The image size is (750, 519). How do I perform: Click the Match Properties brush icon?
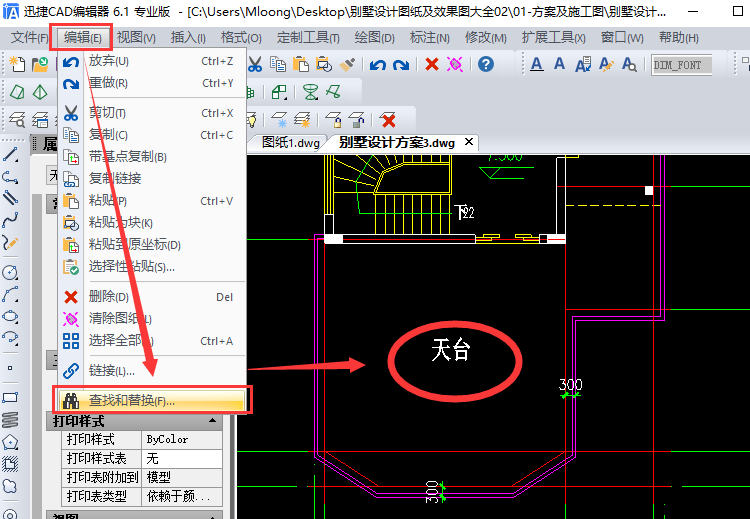pos(347,64)
